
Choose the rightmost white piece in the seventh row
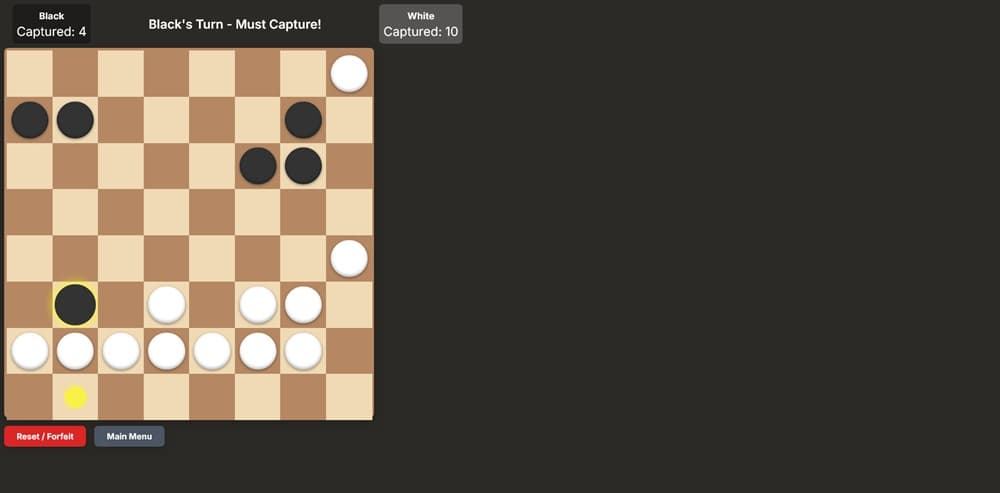[303, 351]
